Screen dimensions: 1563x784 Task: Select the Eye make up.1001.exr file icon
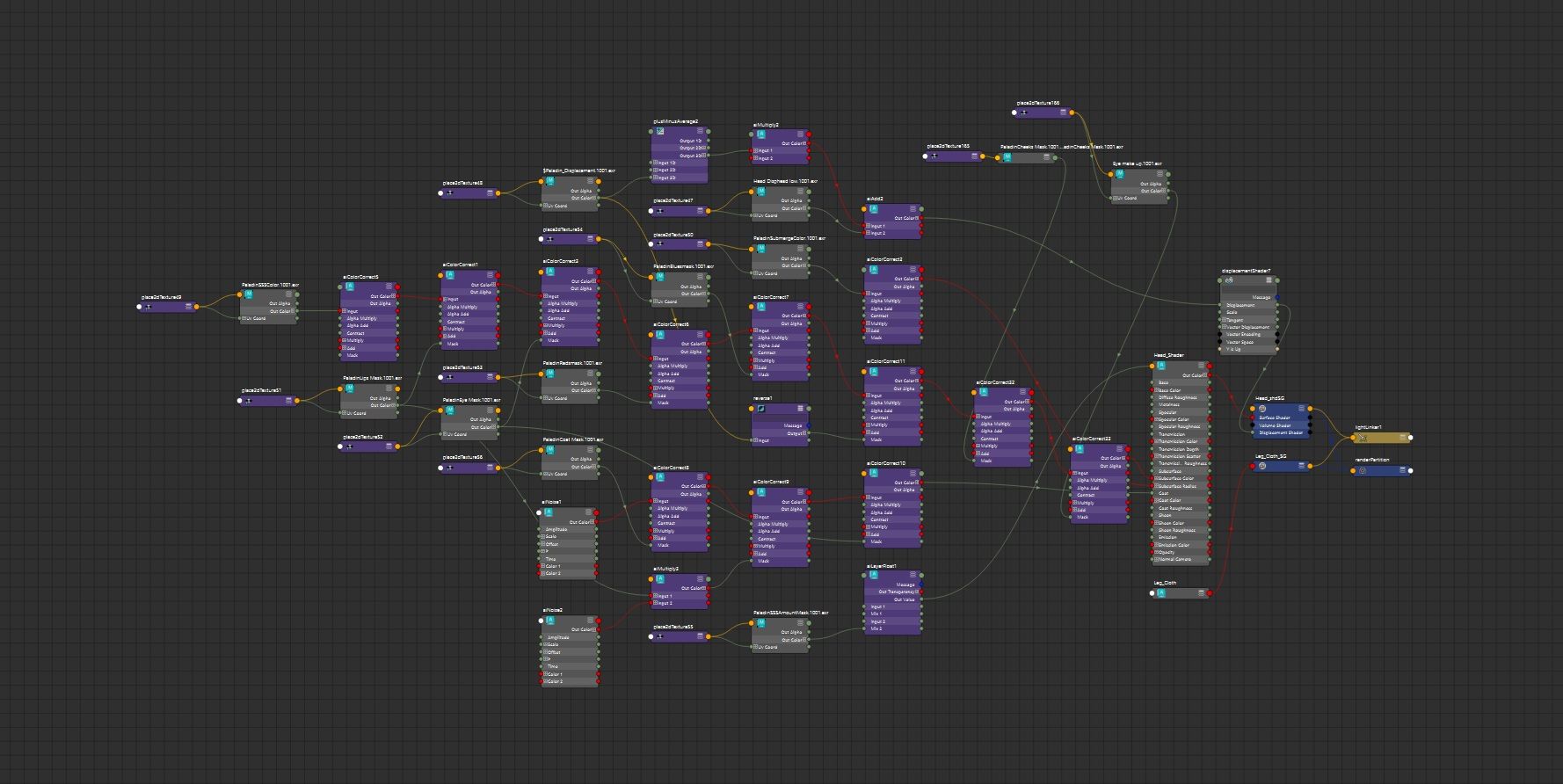pyautogui.click(x=1120, y=174)
